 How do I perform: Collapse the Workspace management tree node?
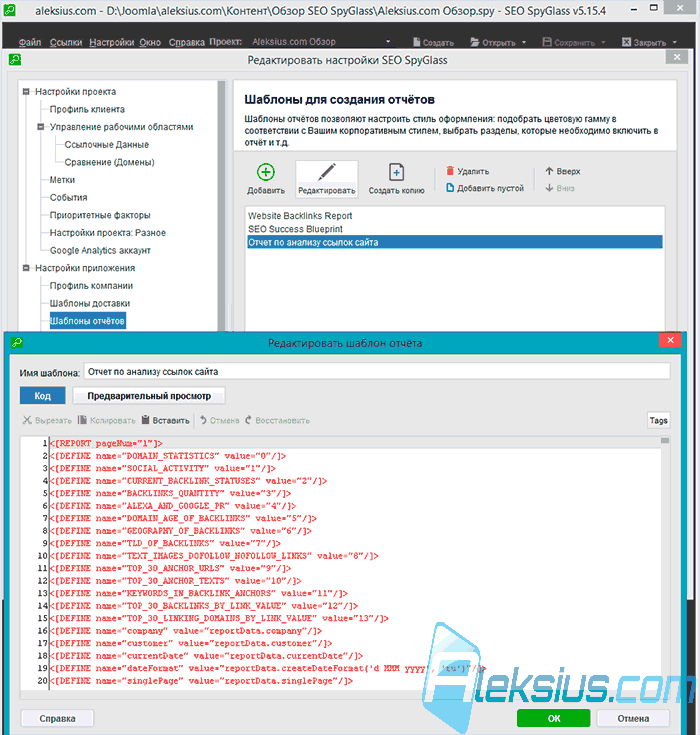tap(41, 127)
